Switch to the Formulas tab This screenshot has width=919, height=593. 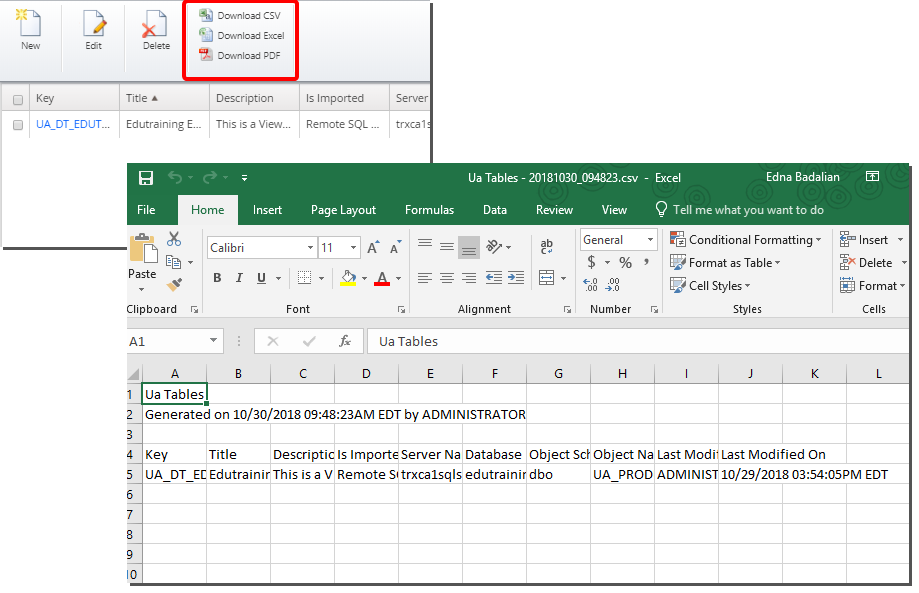pos(429,210)
